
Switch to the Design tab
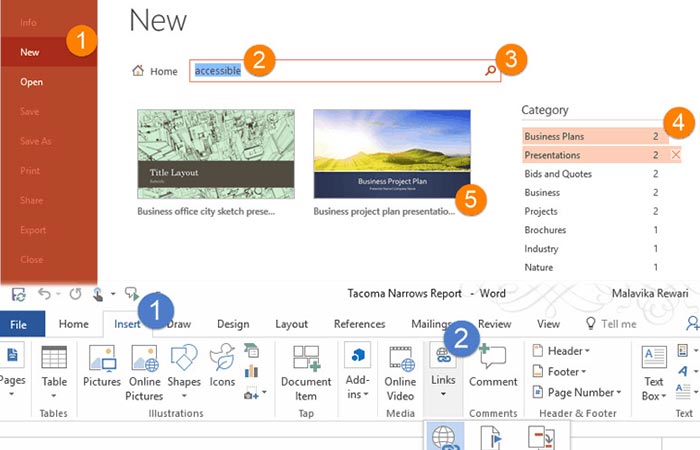(x=233, y=324)
